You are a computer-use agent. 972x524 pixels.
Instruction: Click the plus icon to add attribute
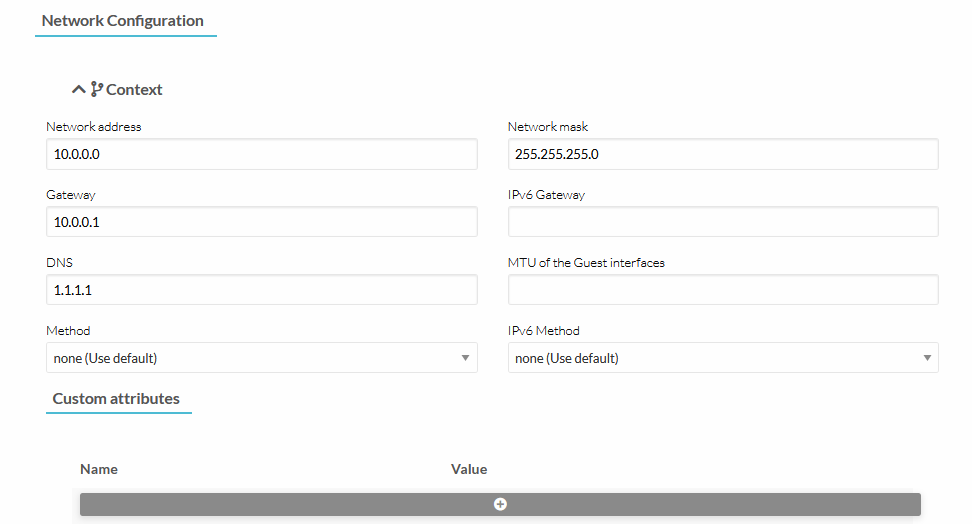(x=500, y=504)
